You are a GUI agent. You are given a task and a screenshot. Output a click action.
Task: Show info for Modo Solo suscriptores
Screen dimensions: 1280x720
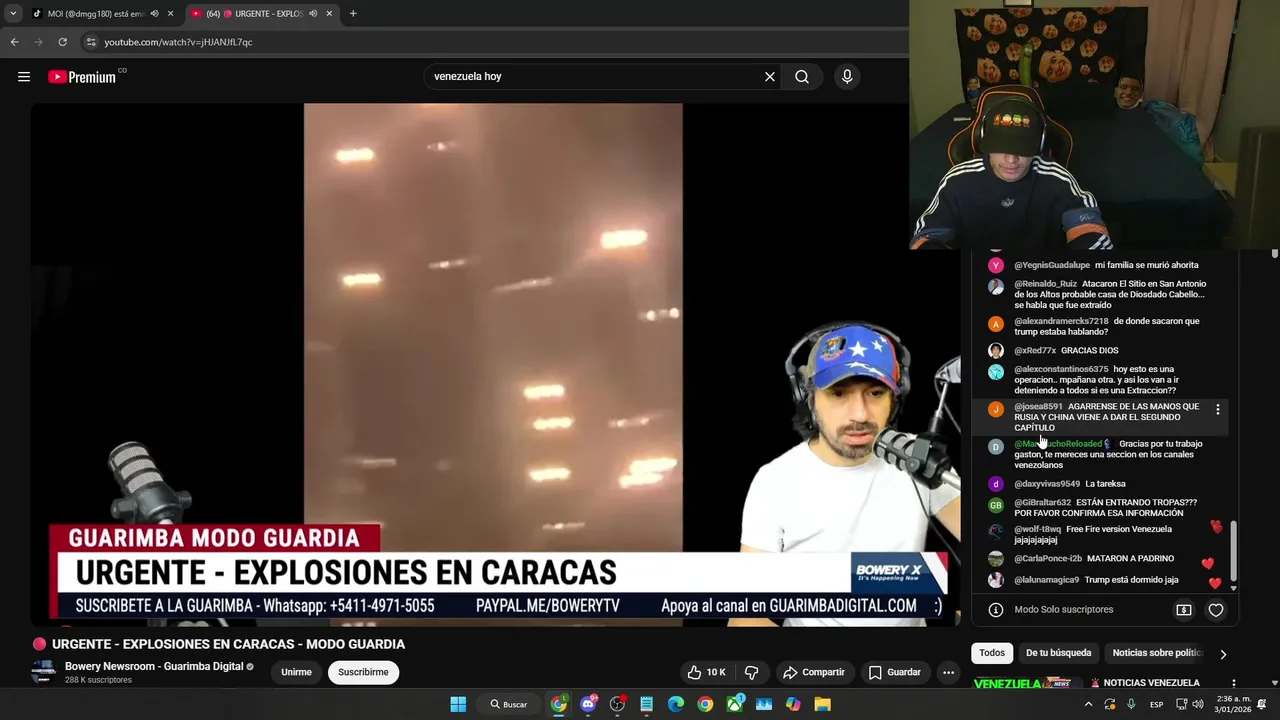pyautogui.click(x=996, y=610)
